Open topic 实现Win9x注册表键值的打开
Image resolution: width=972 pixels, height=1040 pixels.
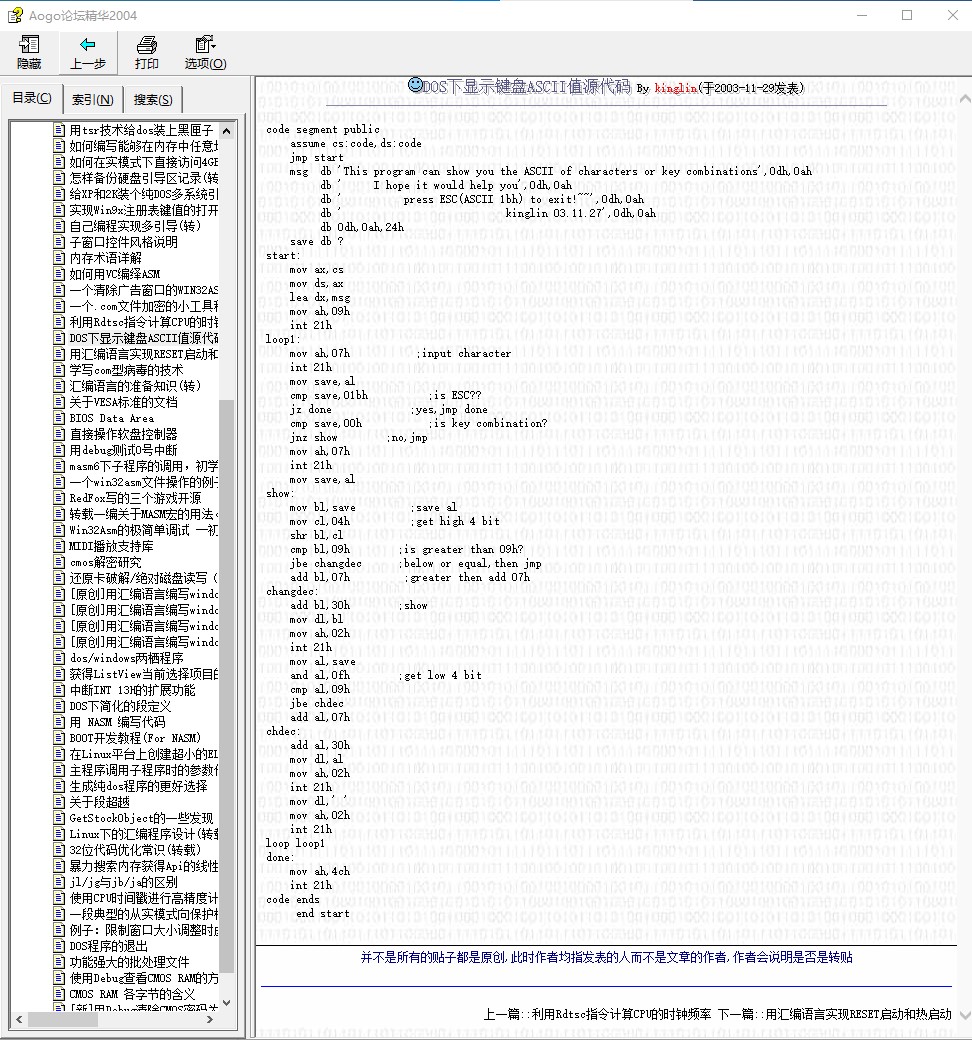143,210
